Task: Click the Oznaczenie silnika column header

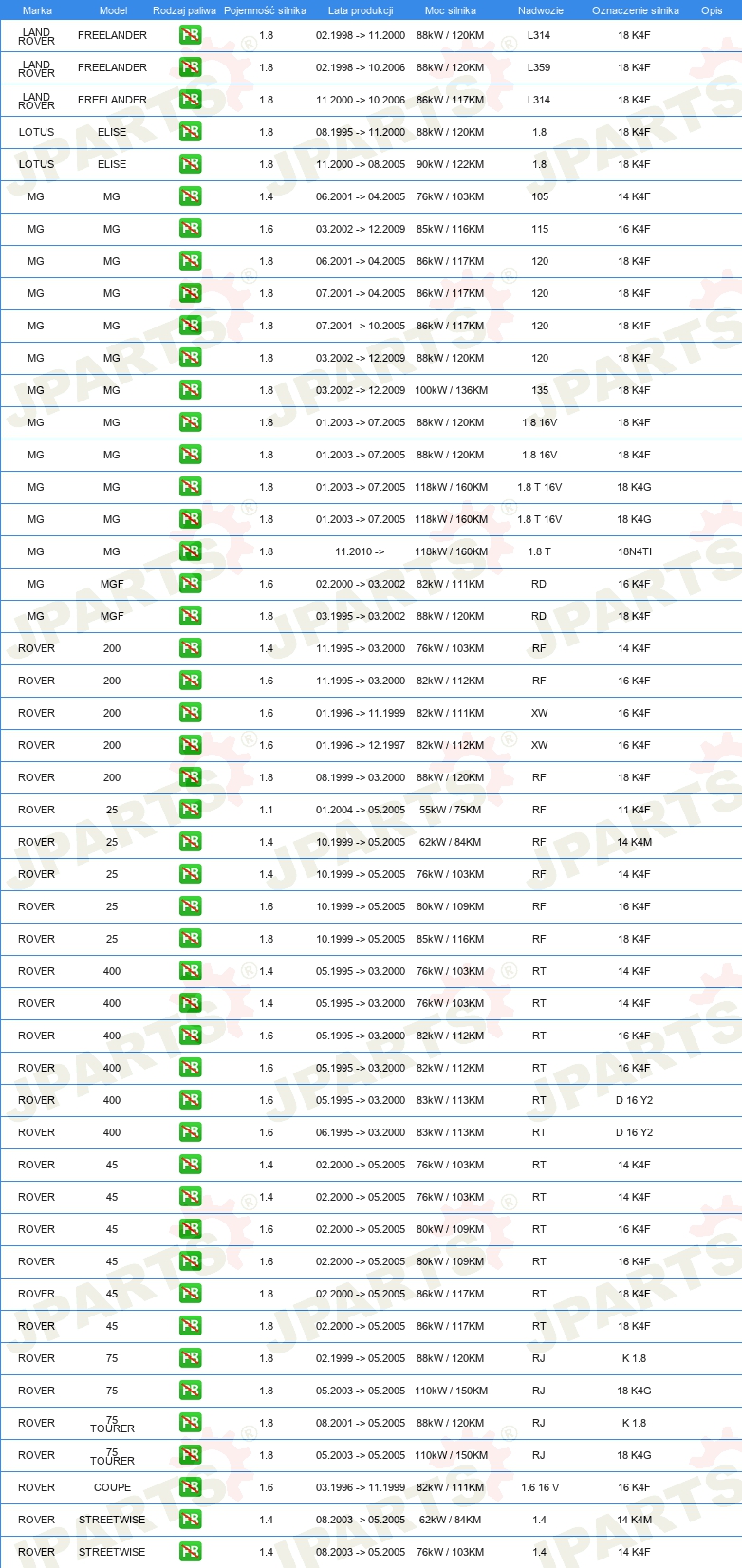Action: click(x=635, y=10)
